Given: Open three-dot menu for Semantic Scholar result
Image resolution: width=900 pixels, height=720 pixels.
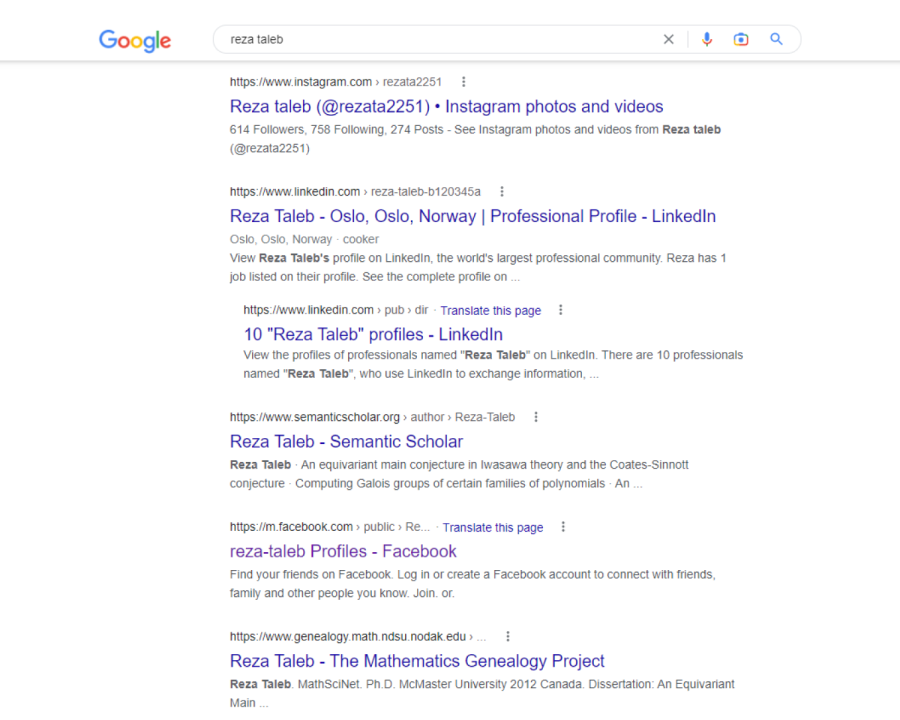Looking at the screenshot, I should (536, 417).
